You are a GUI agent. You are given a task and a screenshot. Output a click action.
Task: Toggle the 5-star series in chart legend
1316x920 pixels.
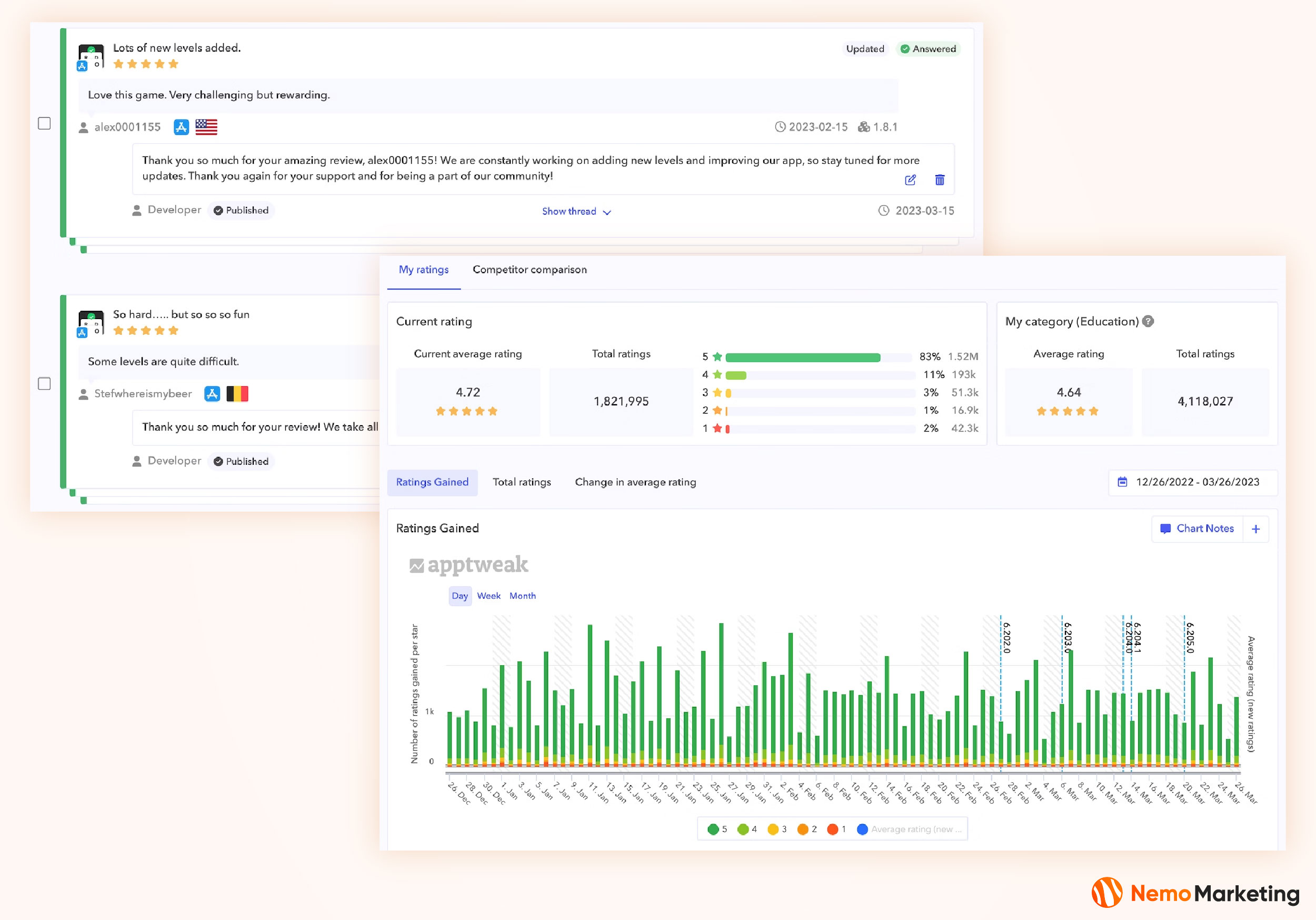click(x=717, y=829)
